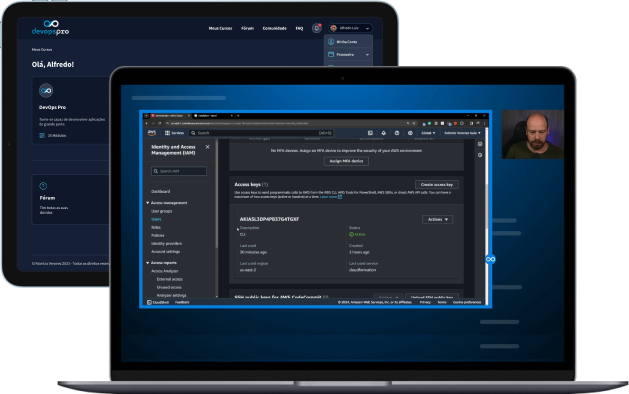Open Meus Cursos in top navigation

220,28
